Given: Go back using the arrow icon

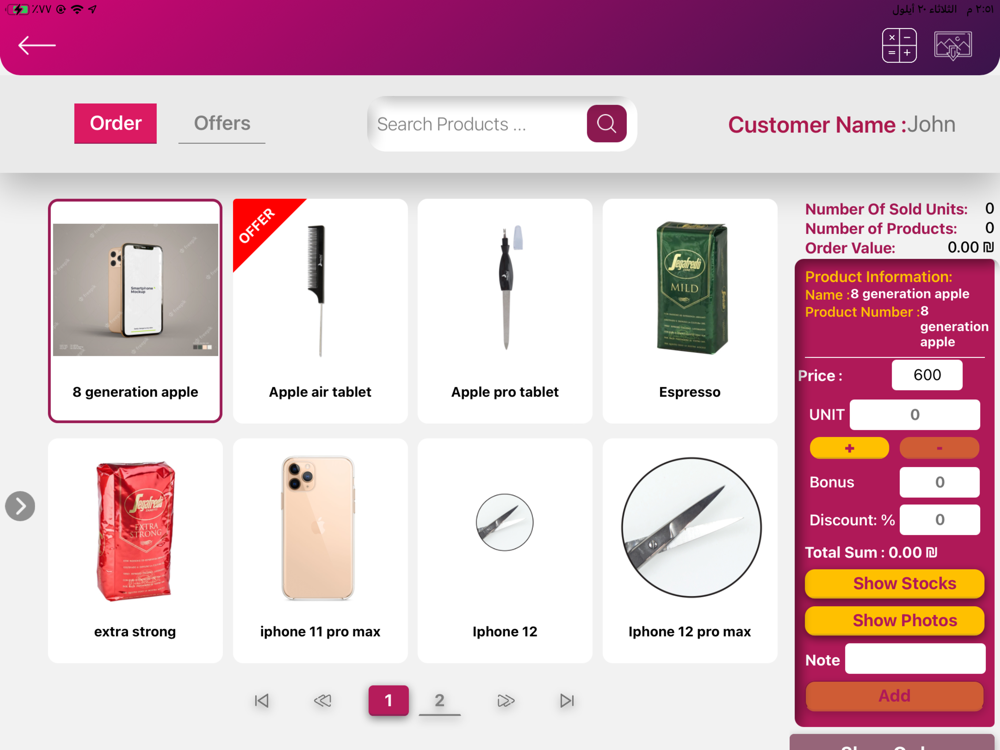Looking at the screenshot, I should pyautogui.click(x=37, y=45).
